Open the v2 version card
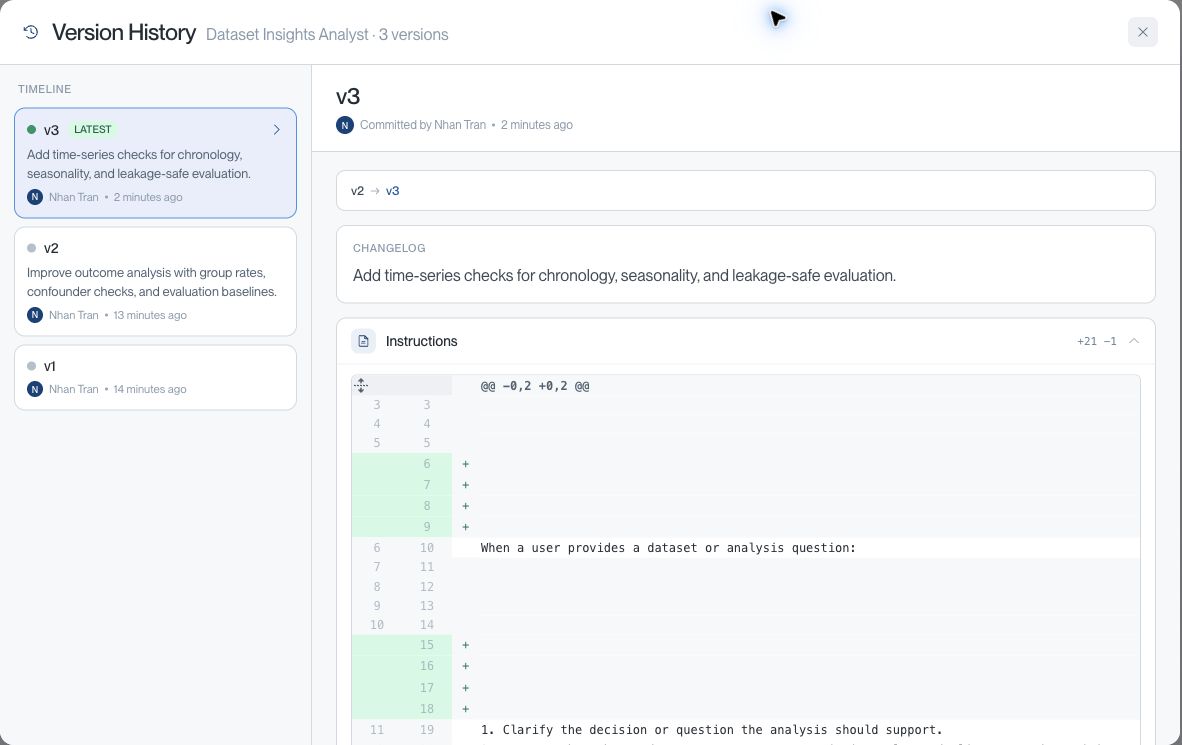This screenshot has height=745, width=1182. coord(155,281)
